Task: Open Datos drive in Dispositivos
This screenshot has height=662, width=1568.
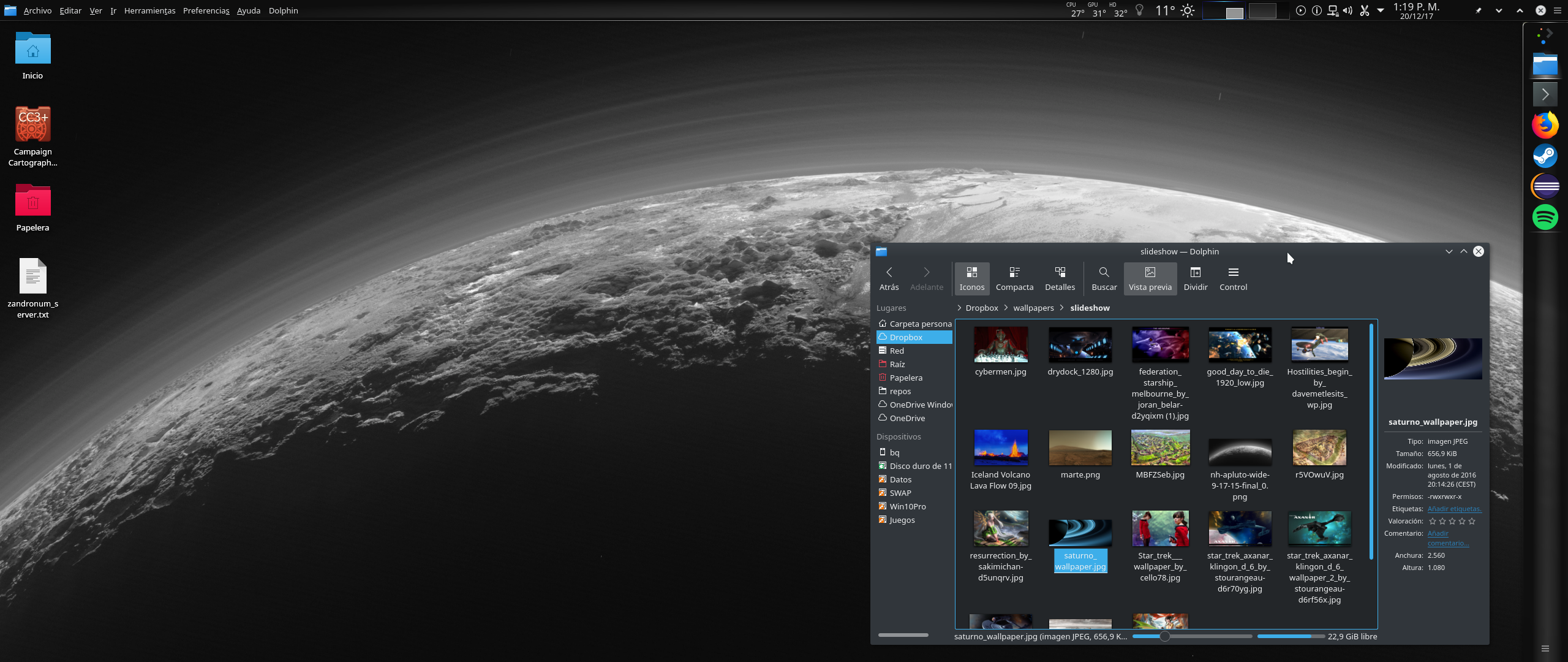Action: [x=914, y=479]
